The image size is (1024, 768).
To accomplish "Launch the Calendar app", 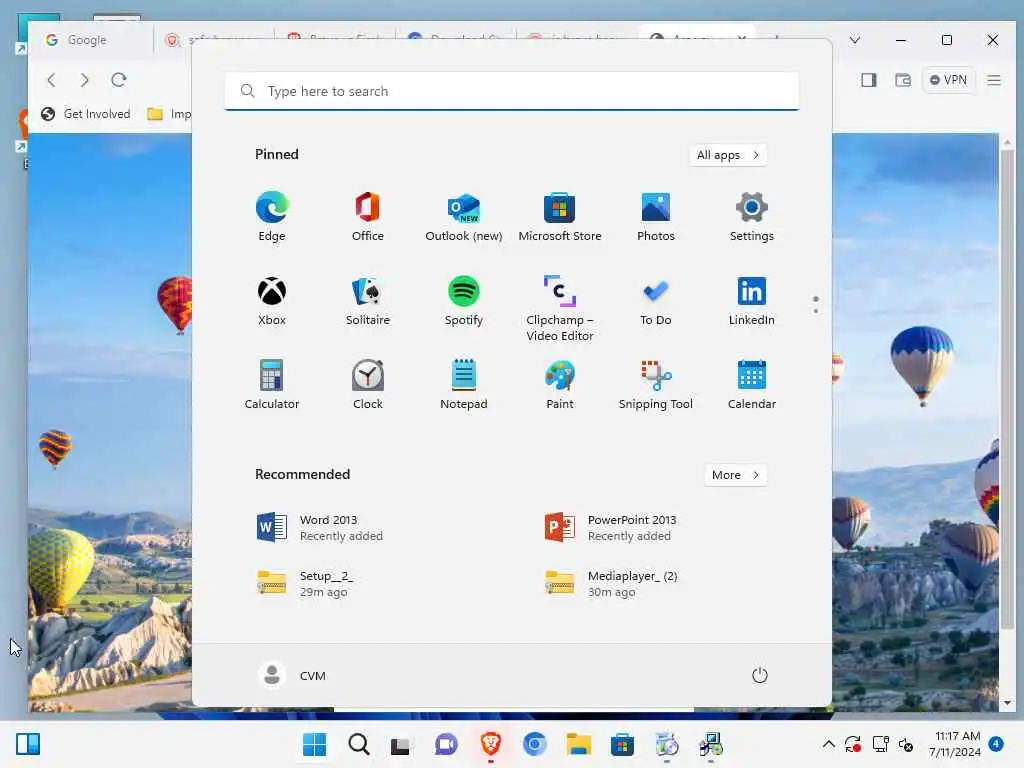I will 752,385.
